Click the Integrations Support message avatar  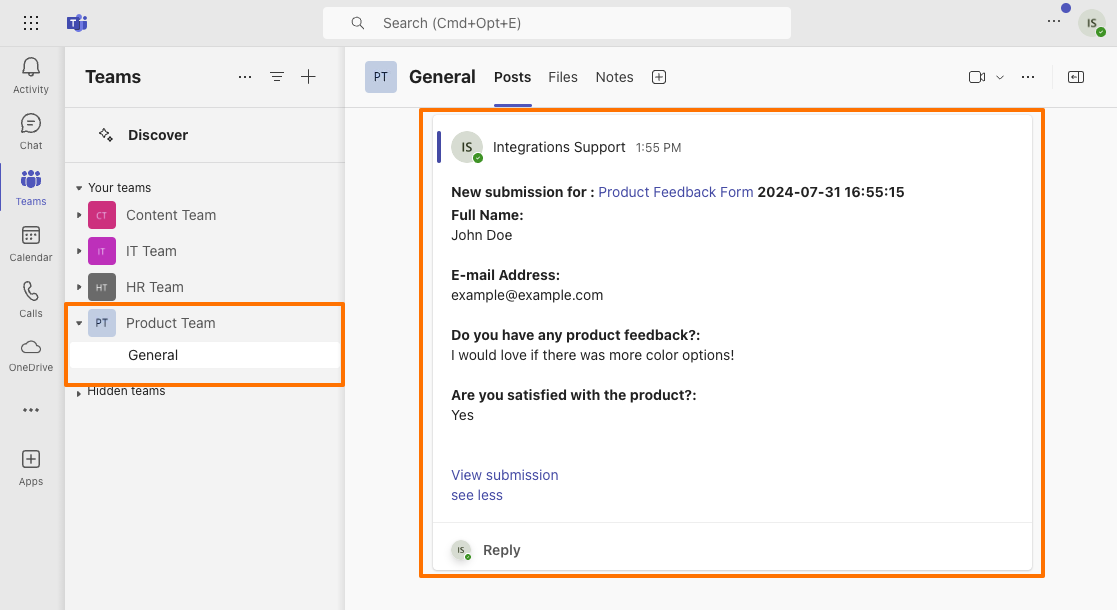point(467,148)
